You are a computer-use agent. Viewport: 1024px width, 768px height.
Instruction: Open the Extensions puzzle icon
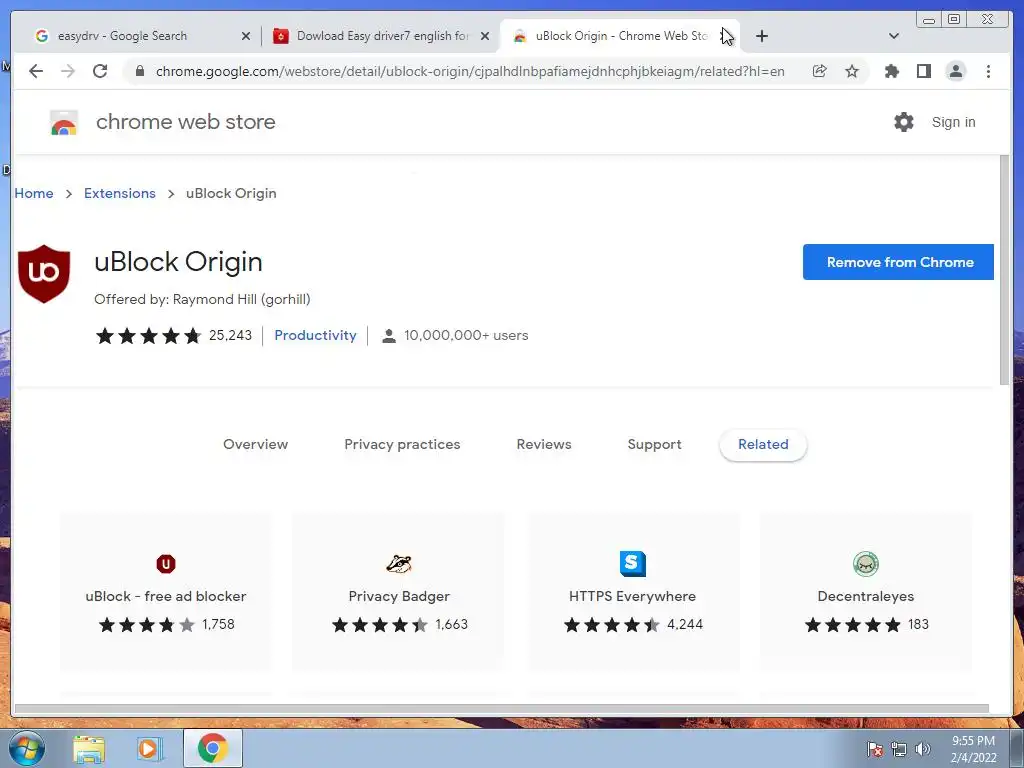click(x=891, y=71)
